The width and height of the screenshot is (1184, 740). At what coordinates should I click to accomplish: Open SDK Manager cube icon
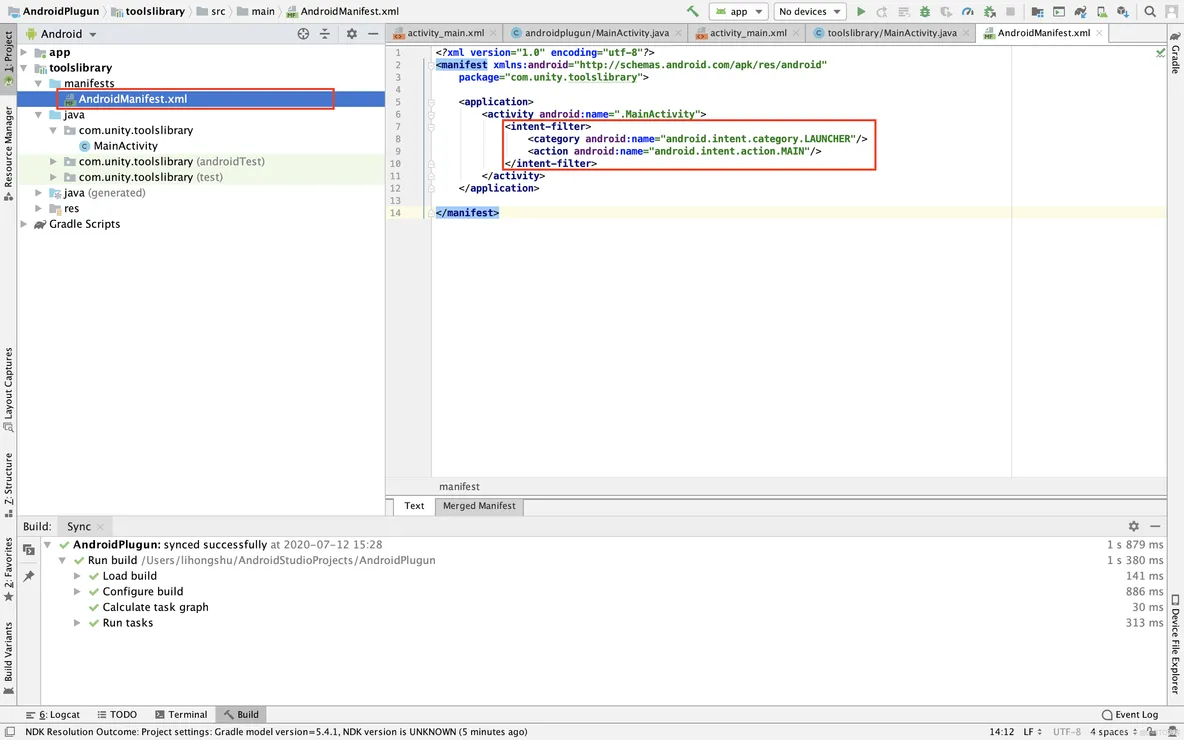[1123, 11]
